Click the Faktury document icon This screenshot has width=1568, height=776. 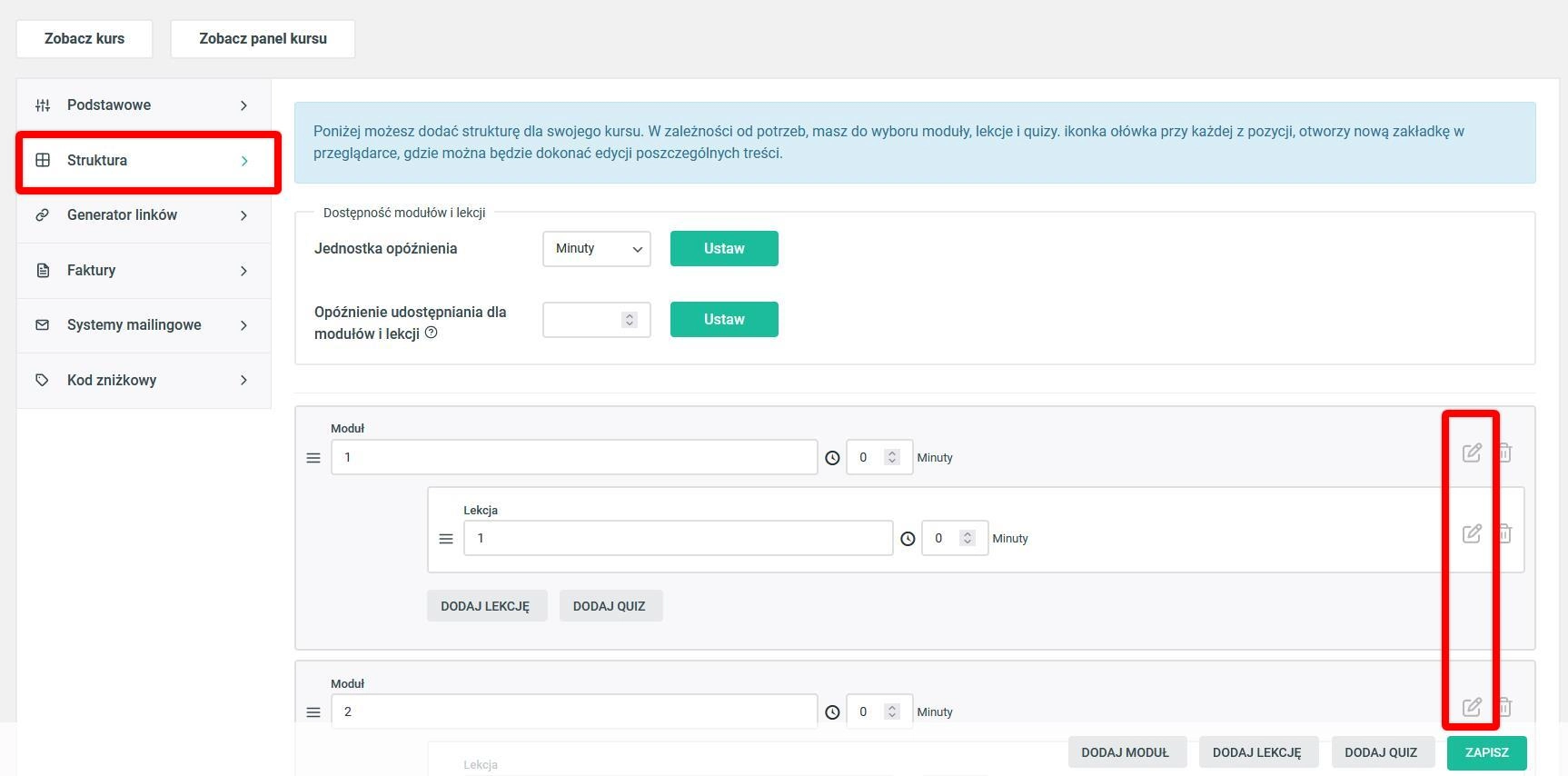pyautogui.click(x=43, y=270)
